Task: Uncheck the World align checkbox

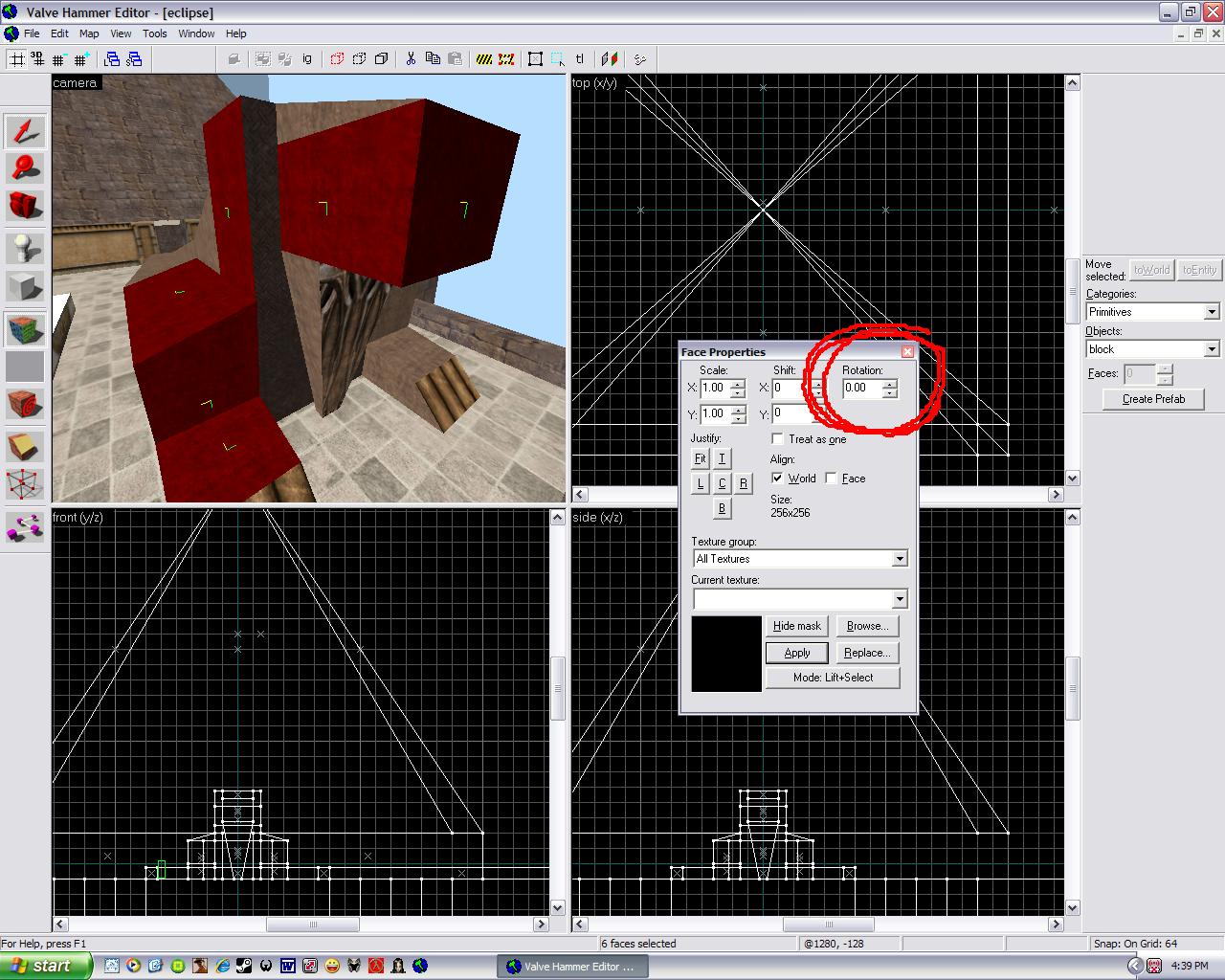Action: pyautogui.click(x=778, y=479)
